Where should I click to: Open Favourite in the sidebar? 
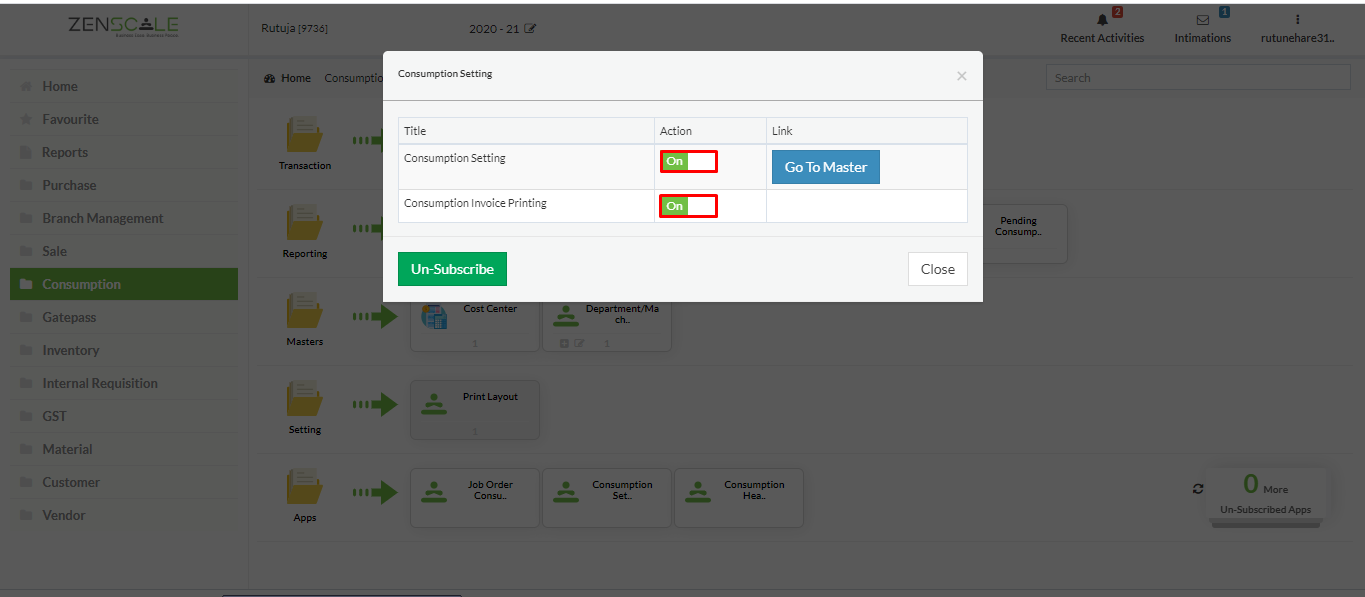pyautogui.click(x=124, y=119)
